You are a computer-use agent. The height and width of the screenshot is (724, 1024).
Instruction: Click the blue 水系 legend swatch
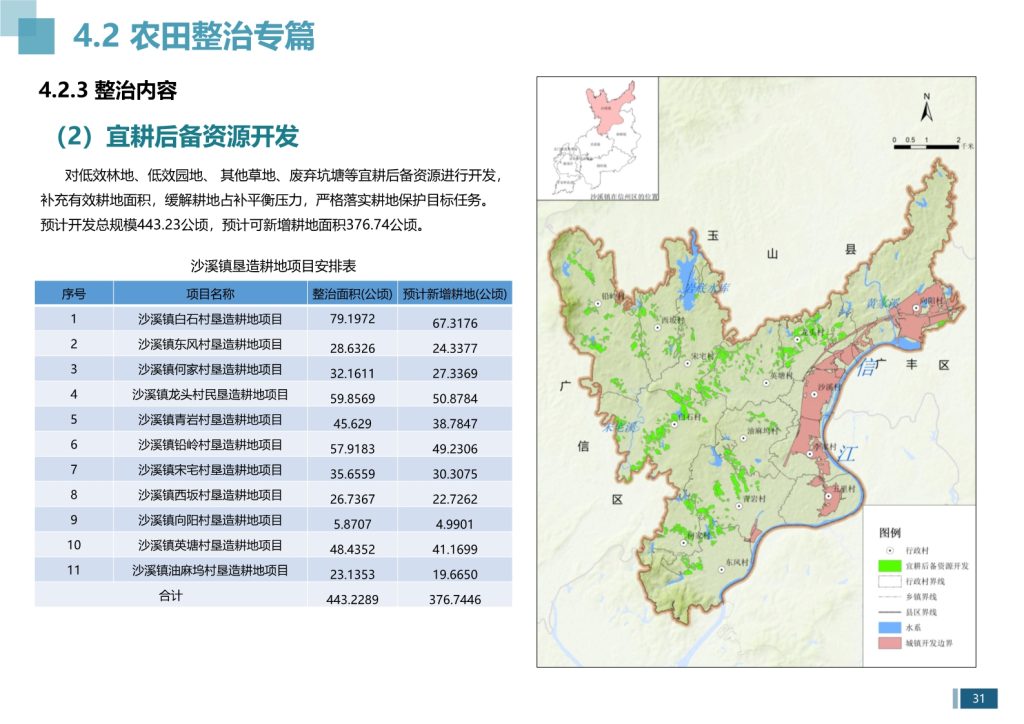click(x=885, y=628)
